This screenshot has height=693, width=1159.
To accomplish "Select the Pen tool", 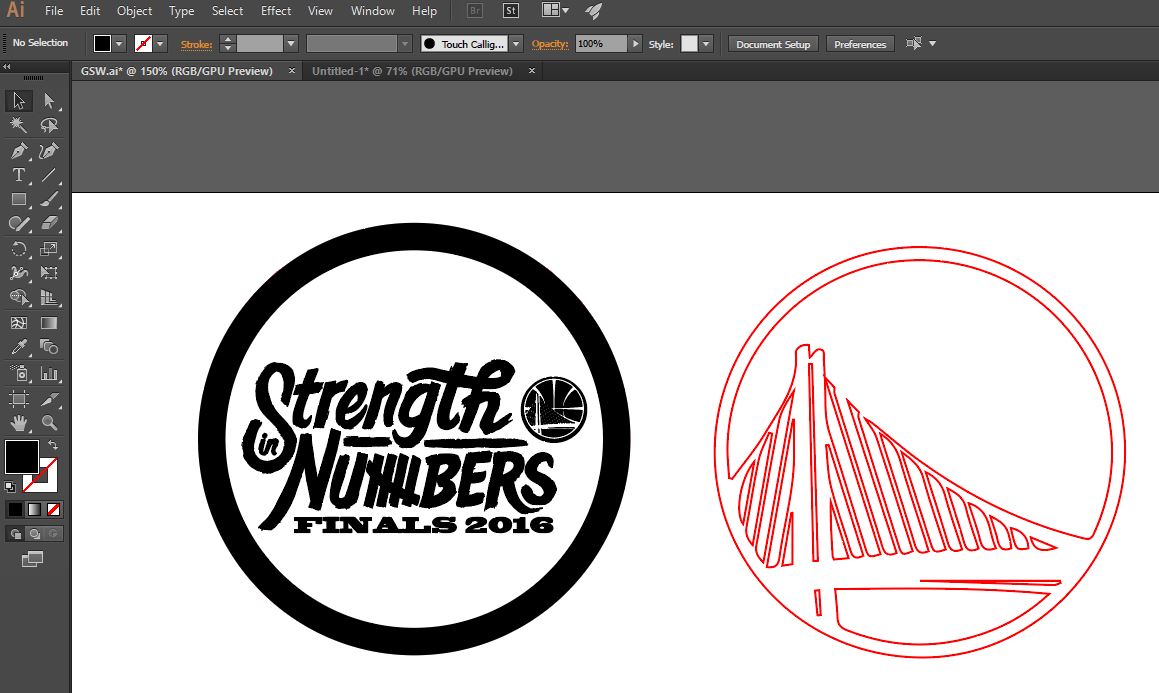I will click(18, 151).
